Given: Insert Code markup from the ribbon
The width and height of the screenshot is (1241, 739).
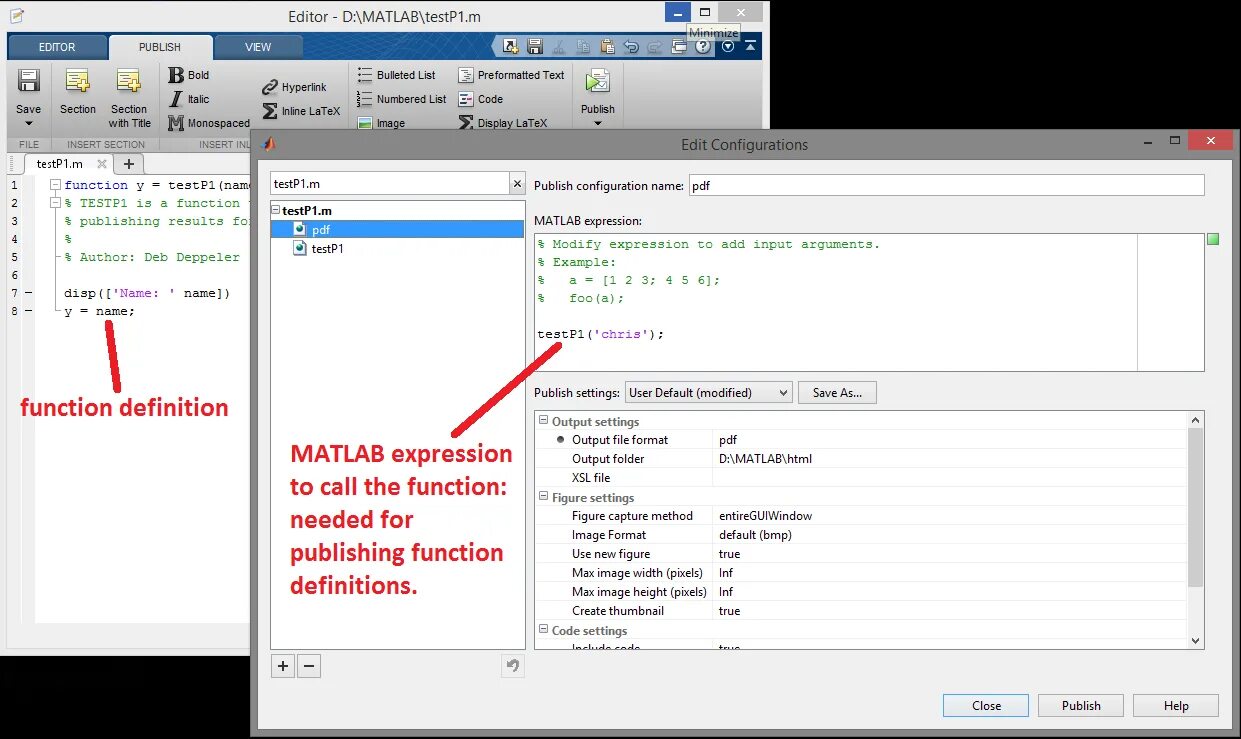Looking at the screenshot, I should [x=480, y=99].
